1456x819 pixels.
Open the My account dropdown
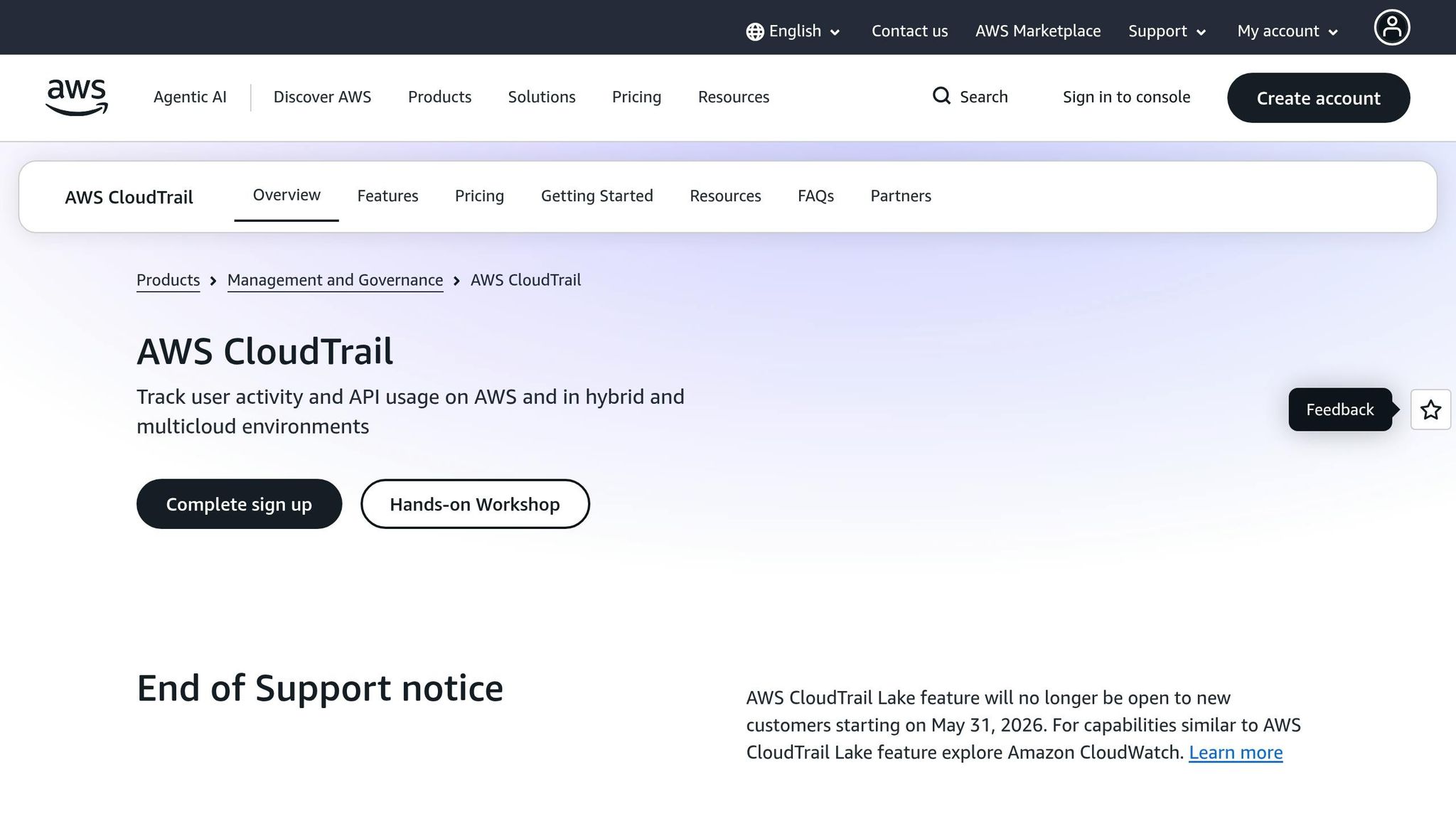click(x=1287, y=31)
